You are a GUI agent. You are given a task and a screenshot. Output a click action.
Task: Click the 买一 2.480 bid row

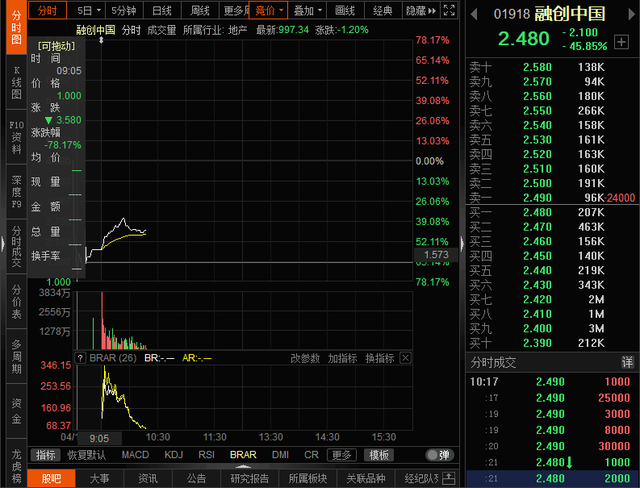pyautogui.click(x=552, y=212)
